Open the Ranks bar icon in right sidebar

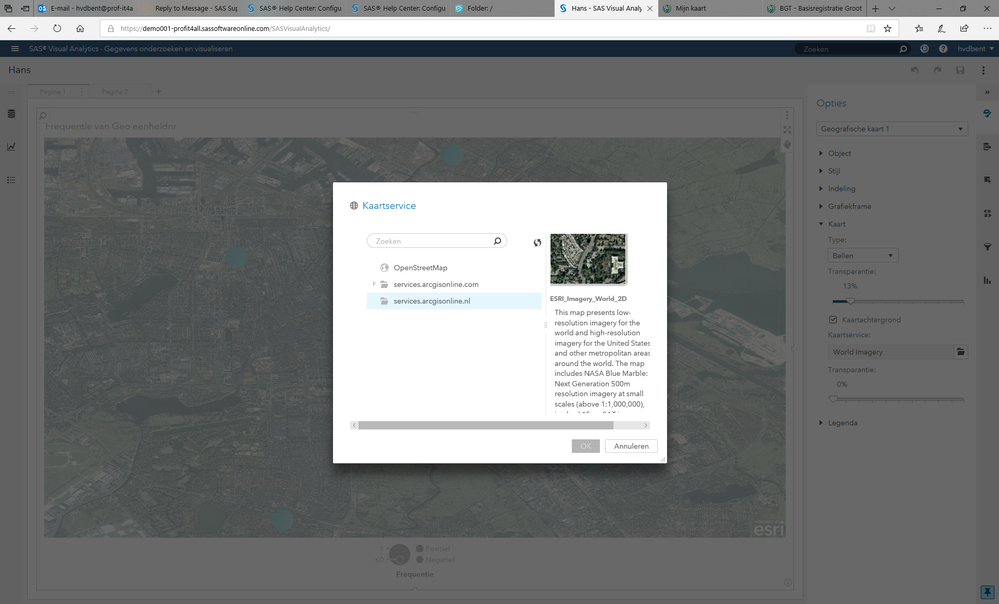click(x=987, y=280)
